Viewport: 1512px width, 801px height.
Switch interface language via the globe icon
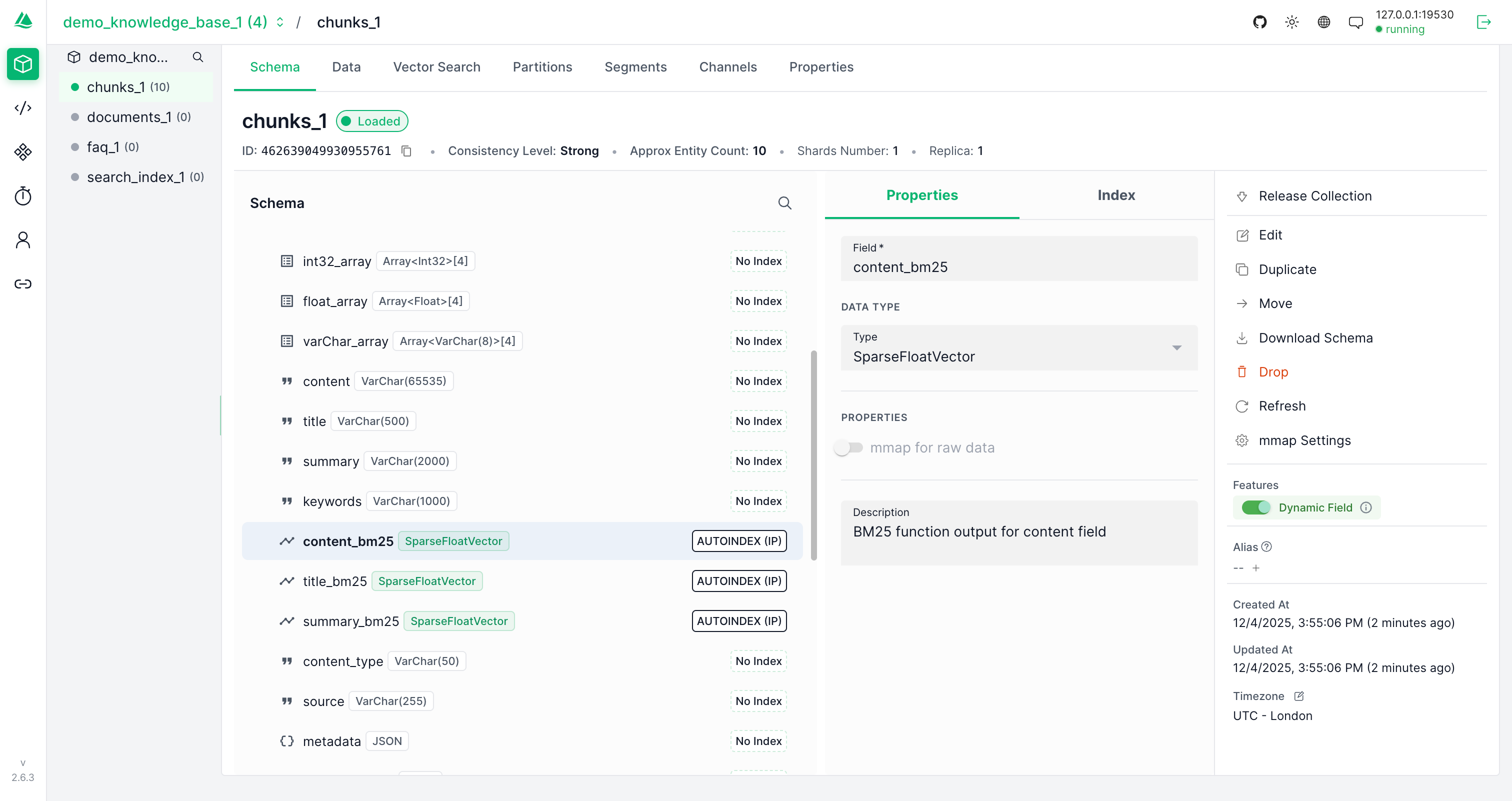point(1323,21)
